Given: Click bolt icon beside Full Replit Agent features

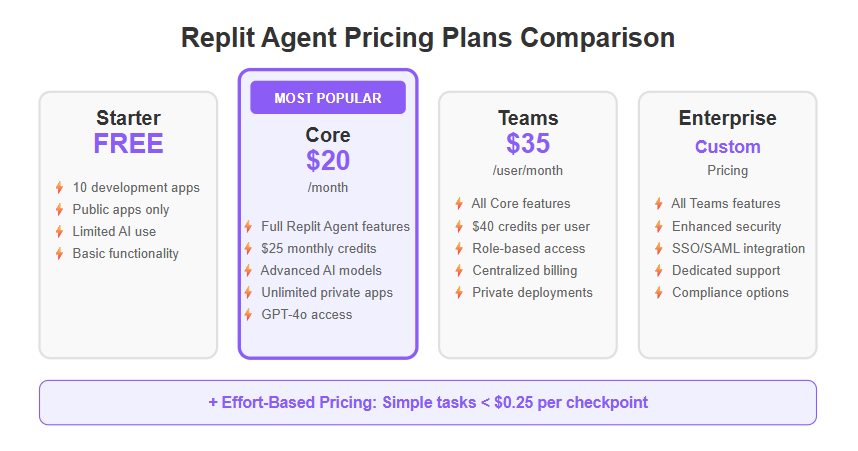Looking at the screenshot, I should click(248, 227).
